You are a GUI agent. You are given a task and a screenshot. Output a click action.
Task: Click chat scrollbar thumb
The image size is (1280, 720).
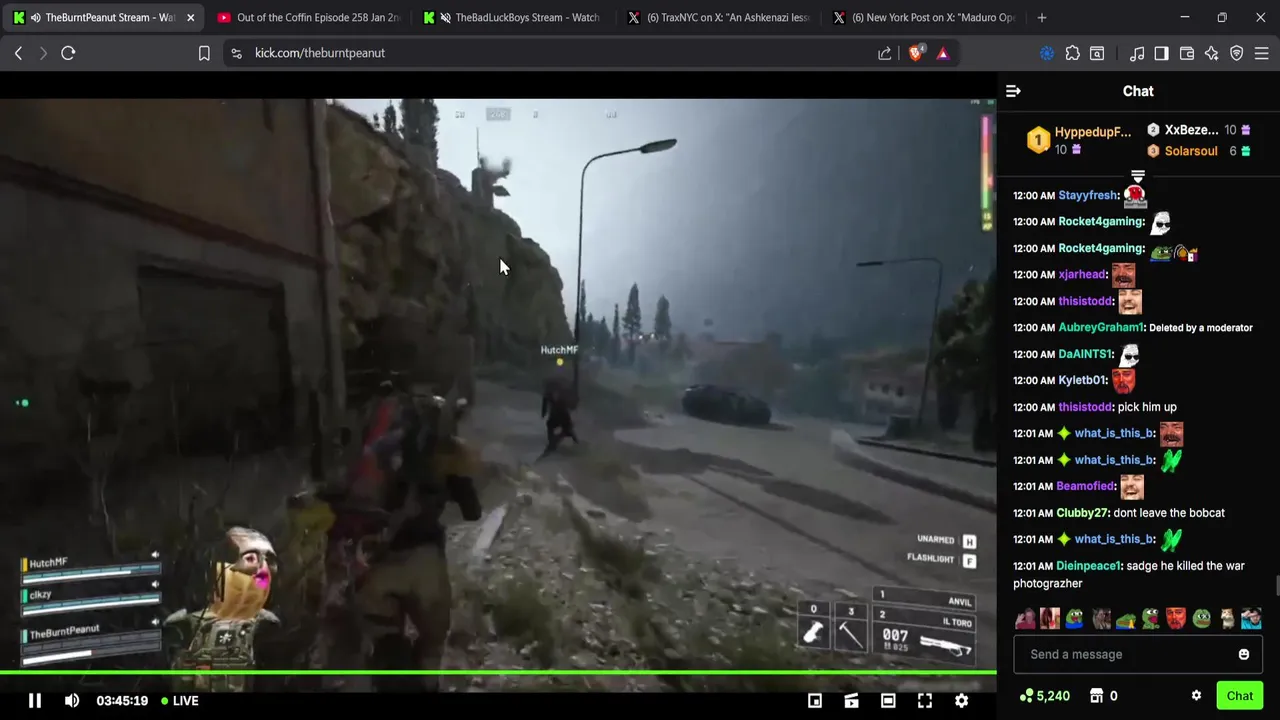1276,586
